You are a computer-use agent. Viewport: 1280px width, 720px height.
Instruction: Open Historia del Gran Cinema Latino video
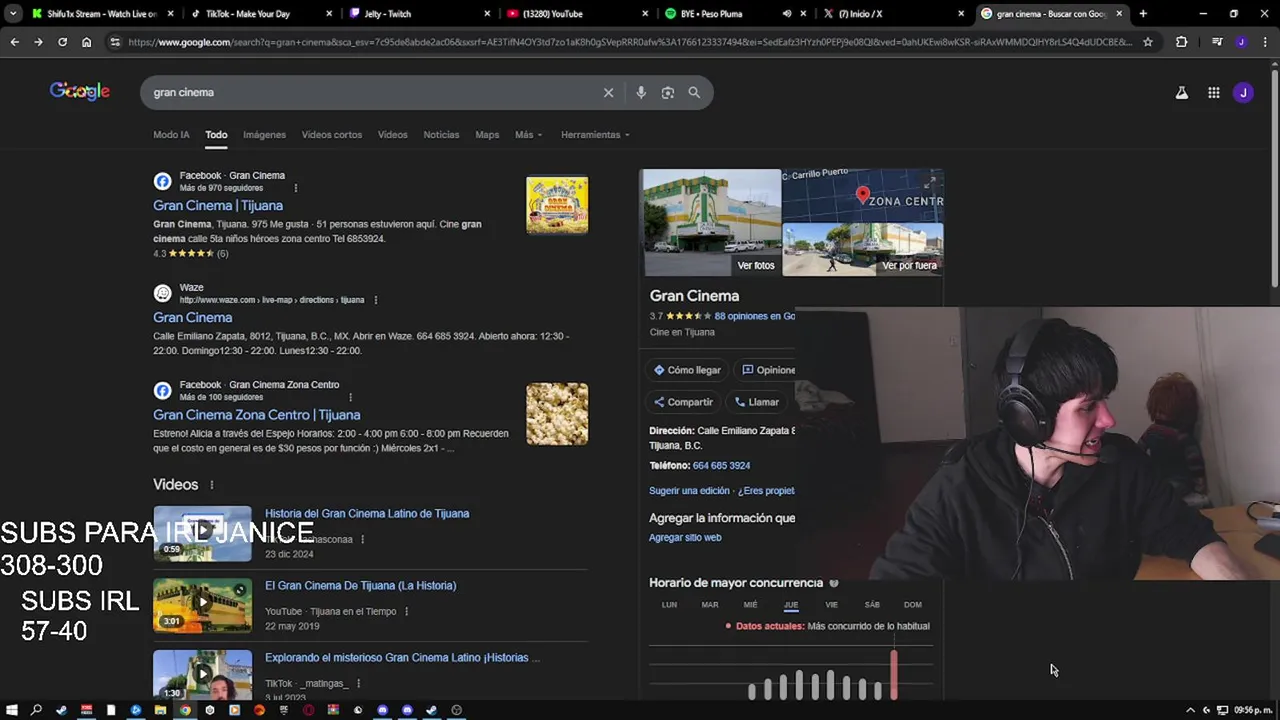point(366,514)
